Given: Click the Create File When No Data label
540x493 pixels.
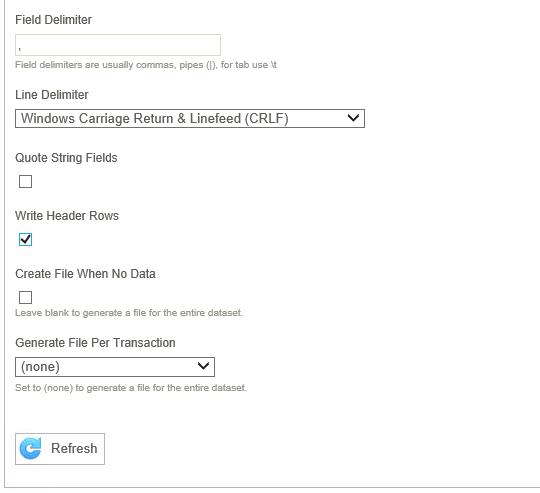Looking at the screenshot, I should (x=85, y=274).
